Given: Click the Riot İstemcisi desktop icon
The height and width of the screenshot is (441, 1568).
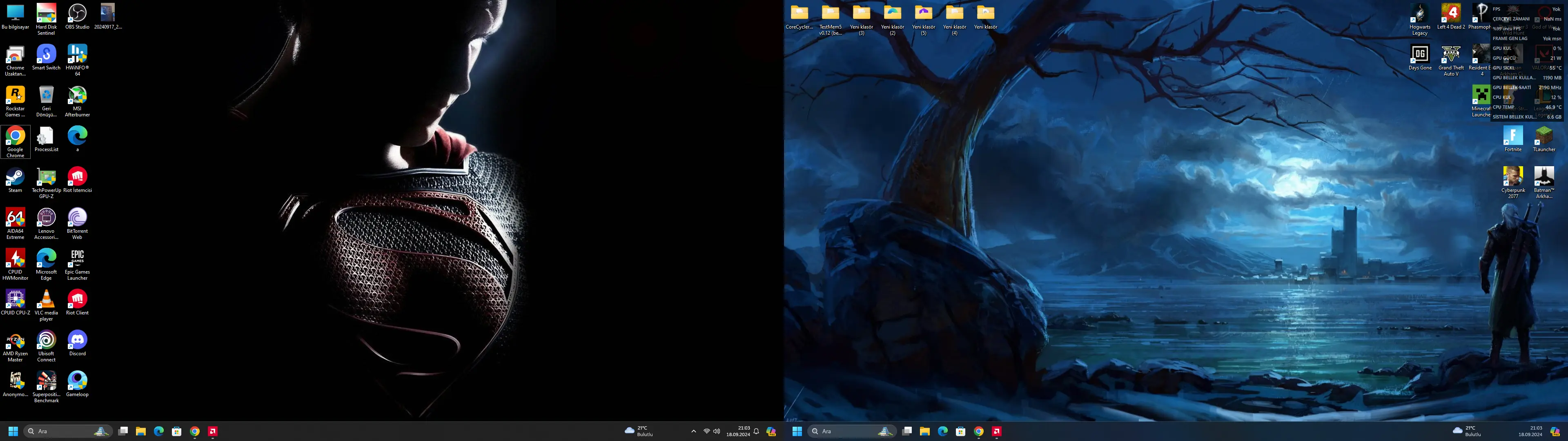Looking at the screenshot, I should [77, 180].
